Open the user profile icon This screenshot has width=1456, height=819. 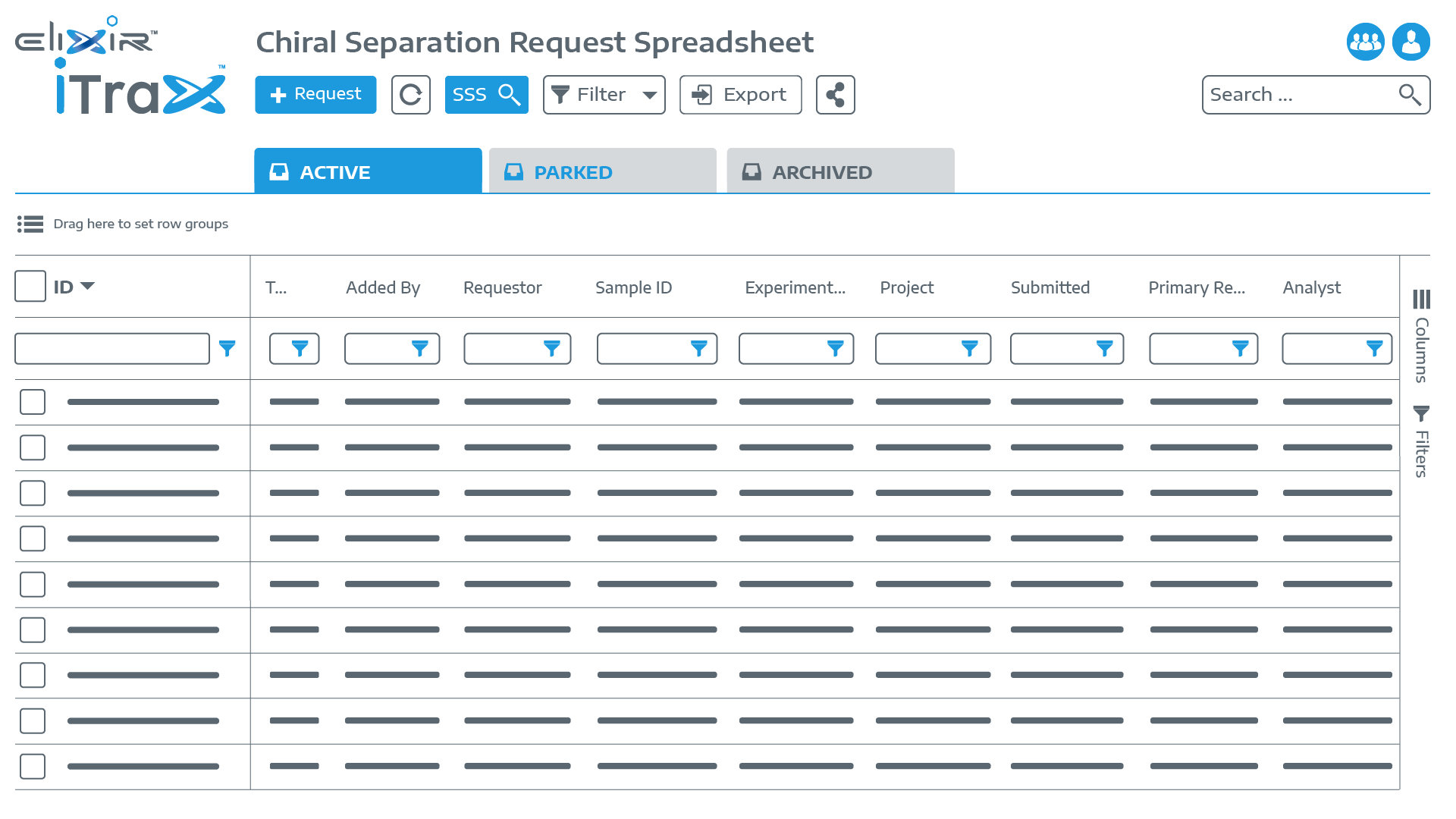click(1410, 42)
